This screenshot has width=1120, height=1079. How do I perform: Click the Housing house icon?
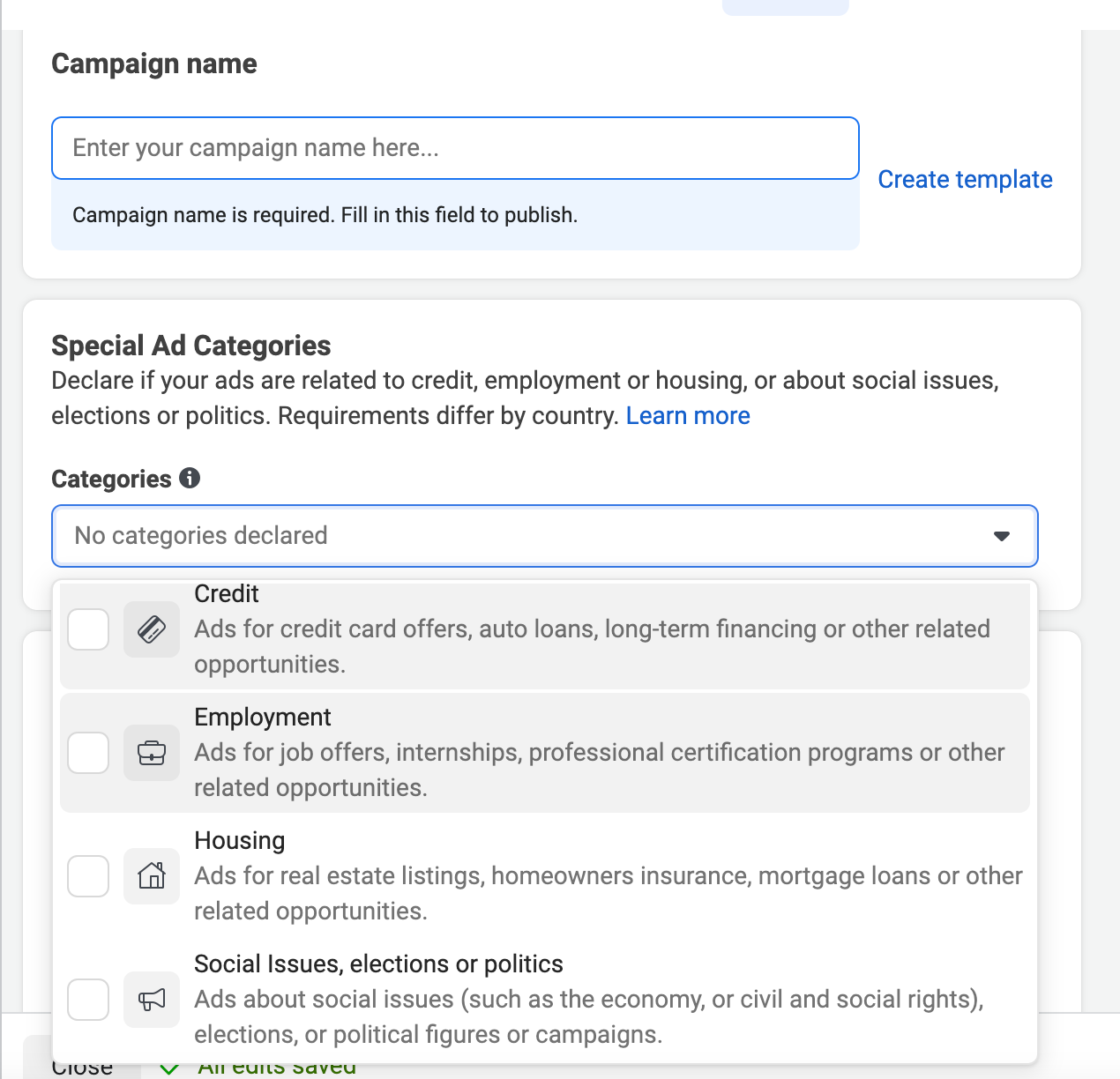point(152,876)
